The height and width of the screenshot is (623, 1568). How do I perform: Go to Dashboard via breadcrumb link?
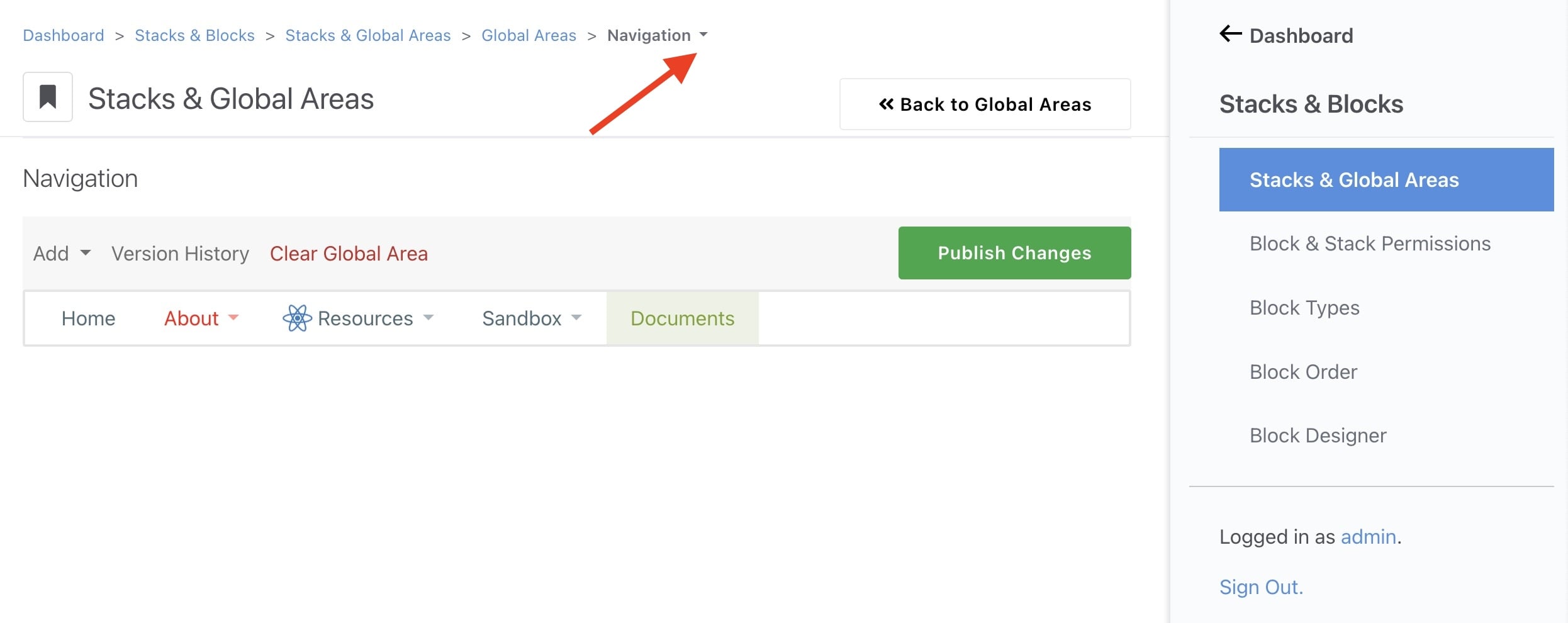(x=64, y=35)
